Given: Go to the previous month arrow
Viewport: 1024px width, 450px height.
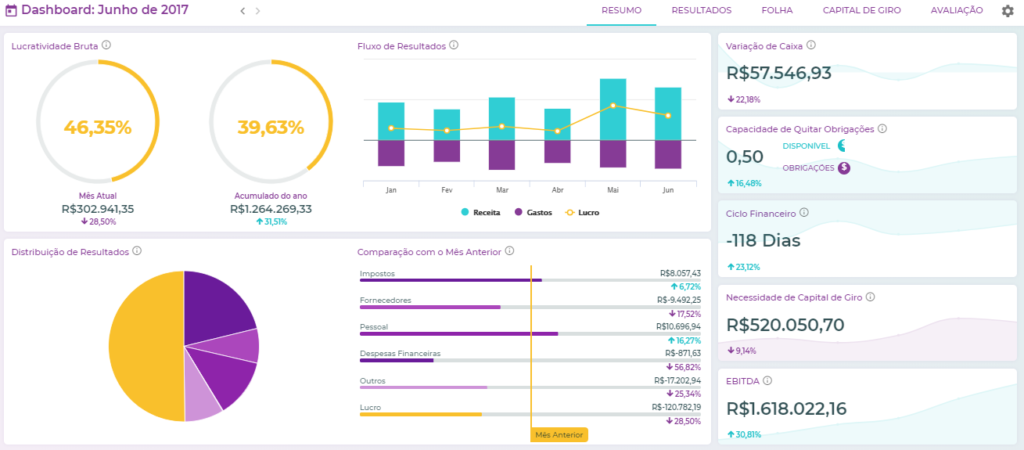Looking at the screenshot, I should (x=242, y=11).
